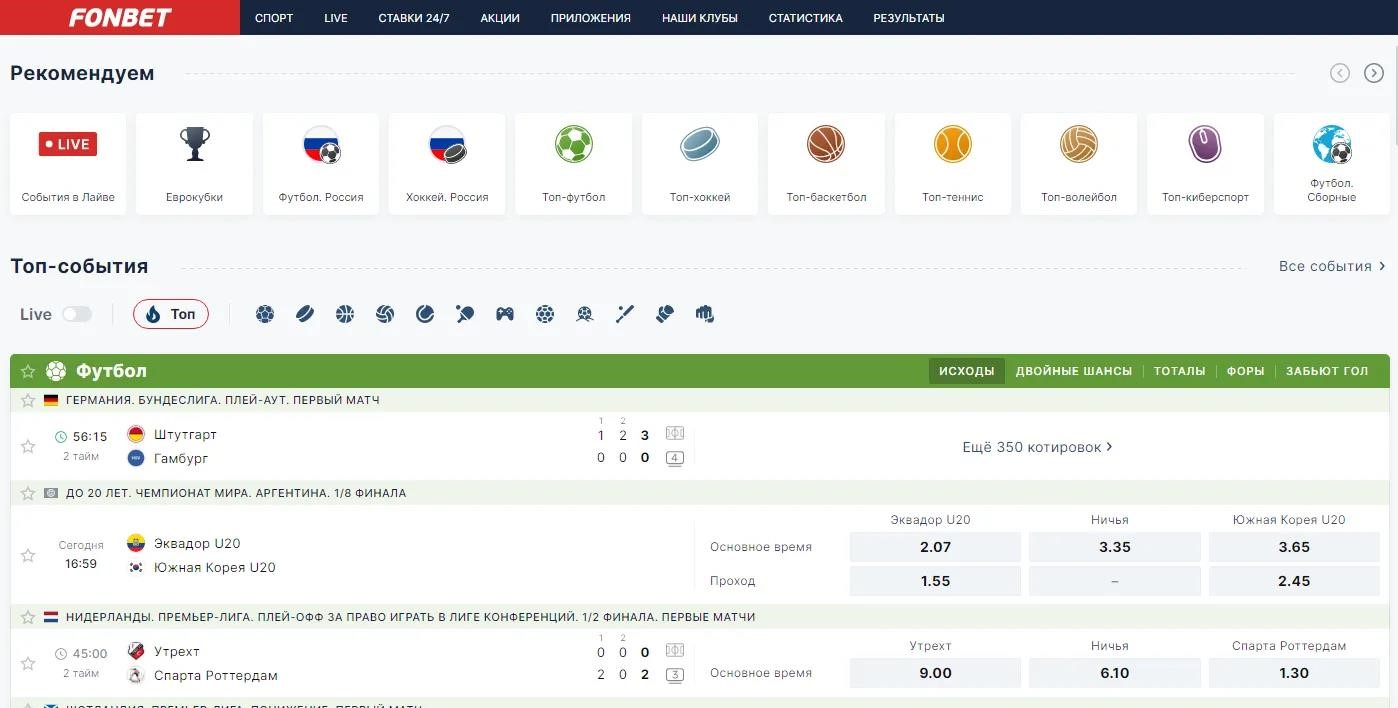This screenshot has height=708, width=1398.
Task: Open the Результаты menu item
Action: click(909, 18)
